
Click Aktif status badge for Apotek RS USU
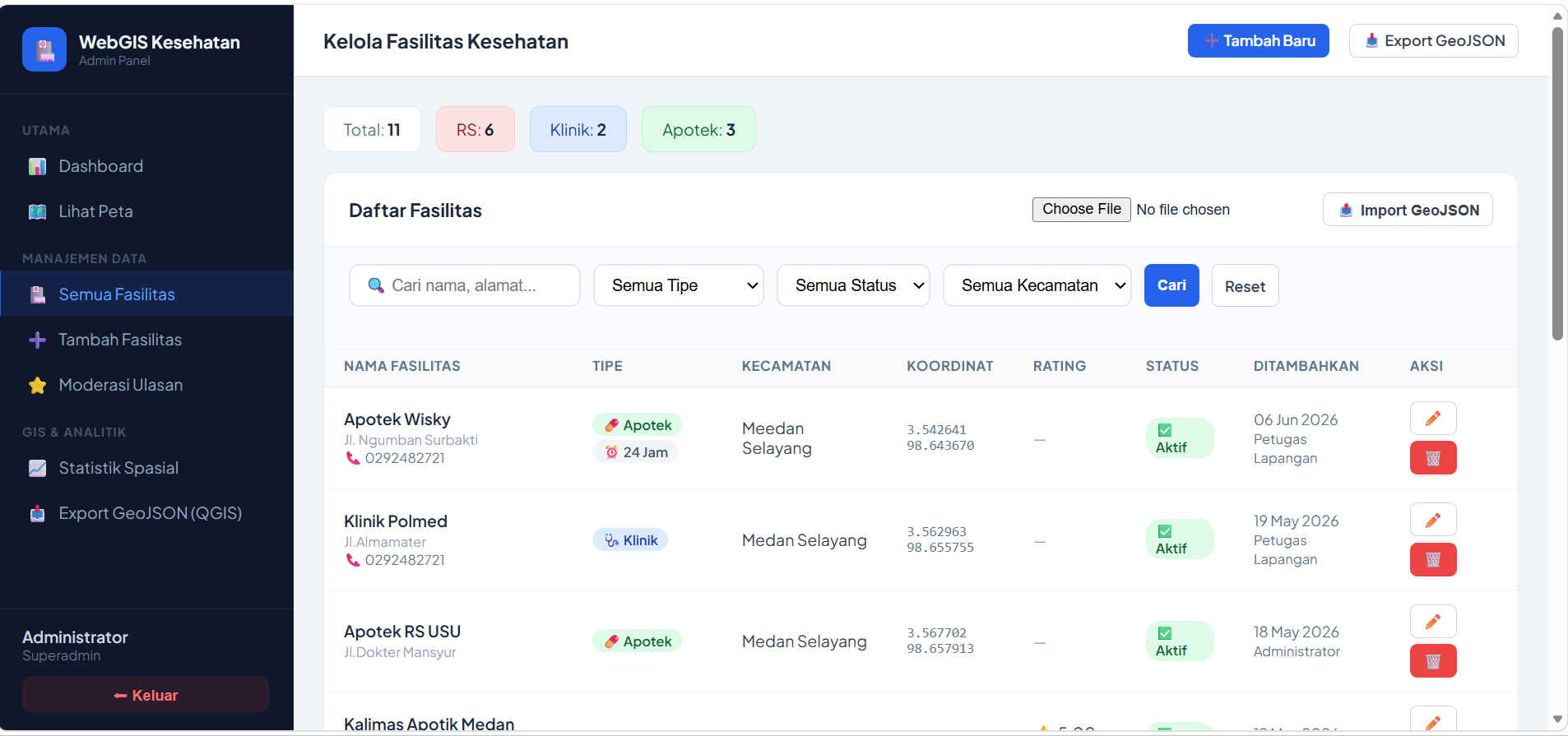[x=1180, y=641]
